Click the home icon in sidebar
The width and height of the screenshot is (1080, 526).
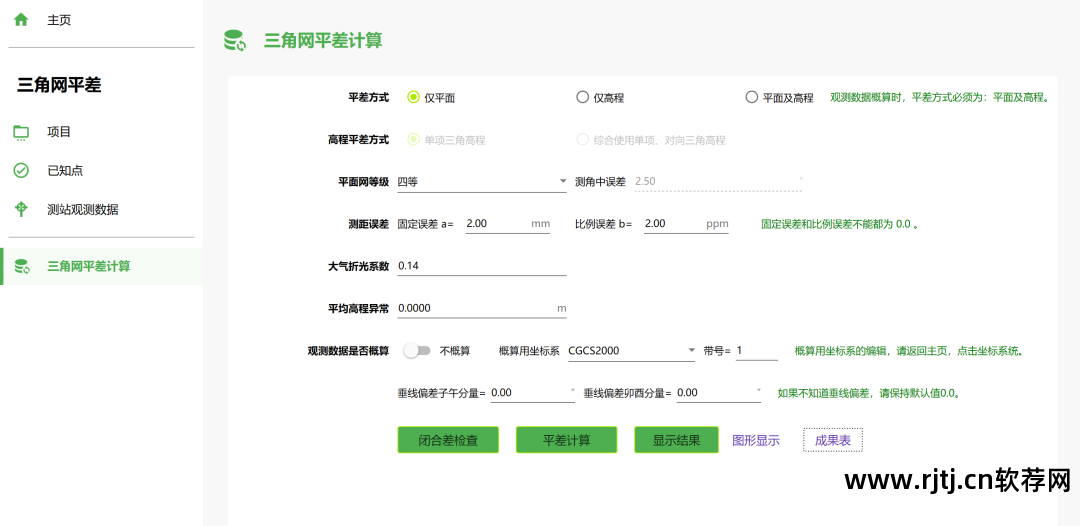tap(21, 20)
